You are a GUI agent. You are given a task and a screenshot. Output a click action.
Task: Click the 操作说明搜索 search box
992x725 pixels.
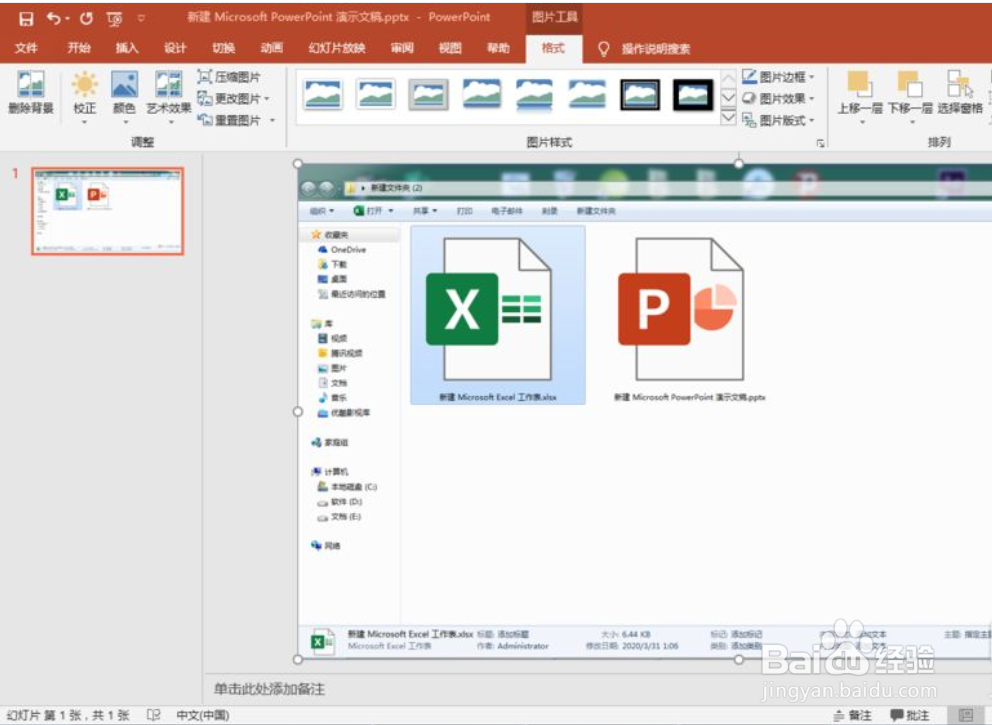tap(655, 49)
